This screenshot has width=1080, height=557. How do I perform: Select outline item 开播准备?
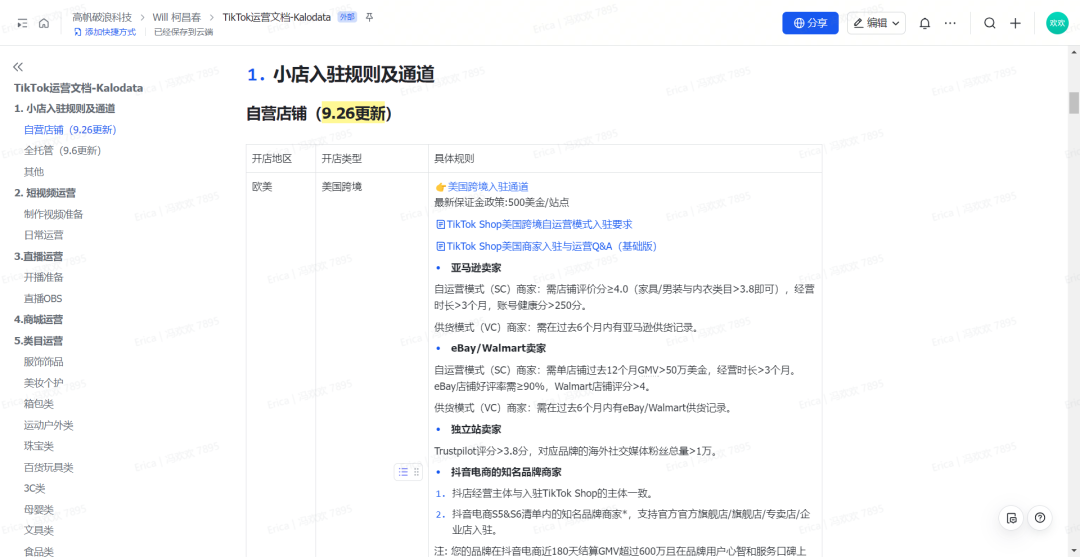(x=43, y=277)
